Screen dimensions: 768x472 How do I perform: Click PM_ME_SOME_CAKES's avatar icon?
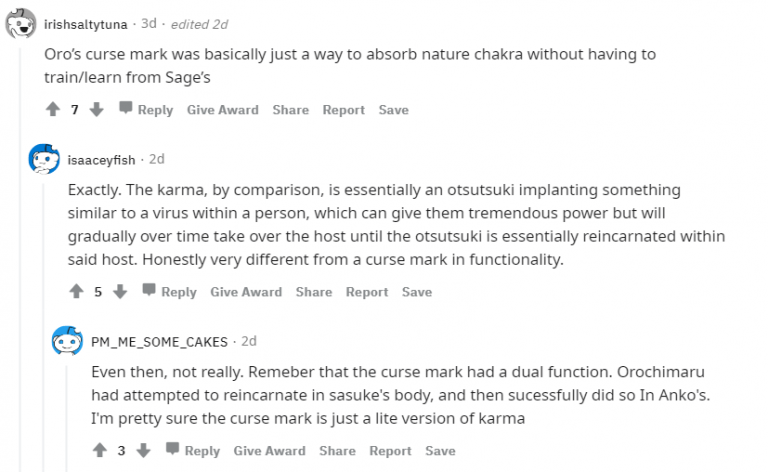point(67,341)
